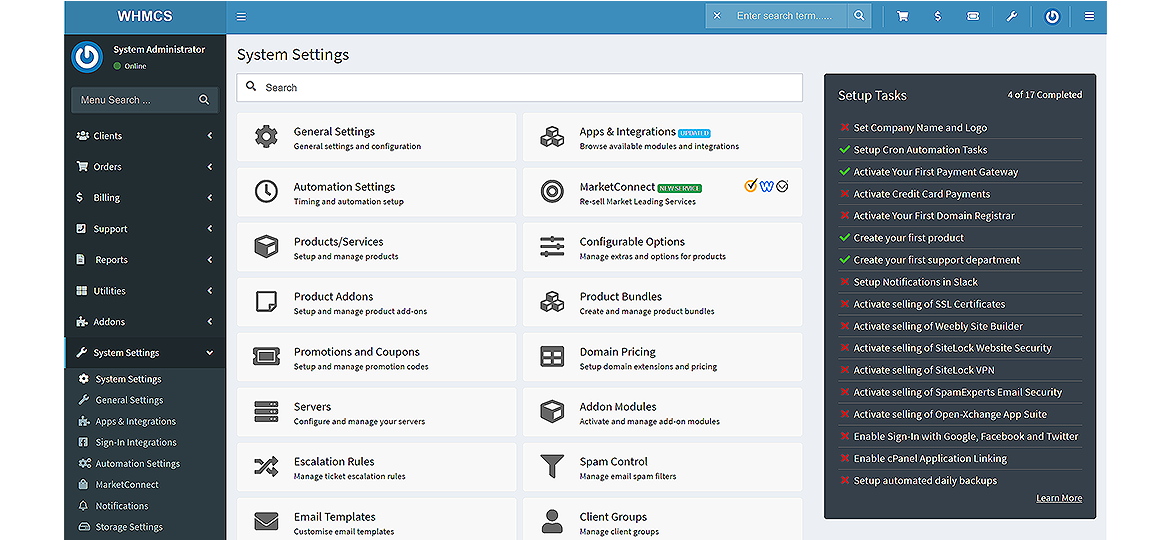Open MarketConnect in the sidebar submenu
Image resolution: width=1170 pixels, height=540 pixels.
127,485
